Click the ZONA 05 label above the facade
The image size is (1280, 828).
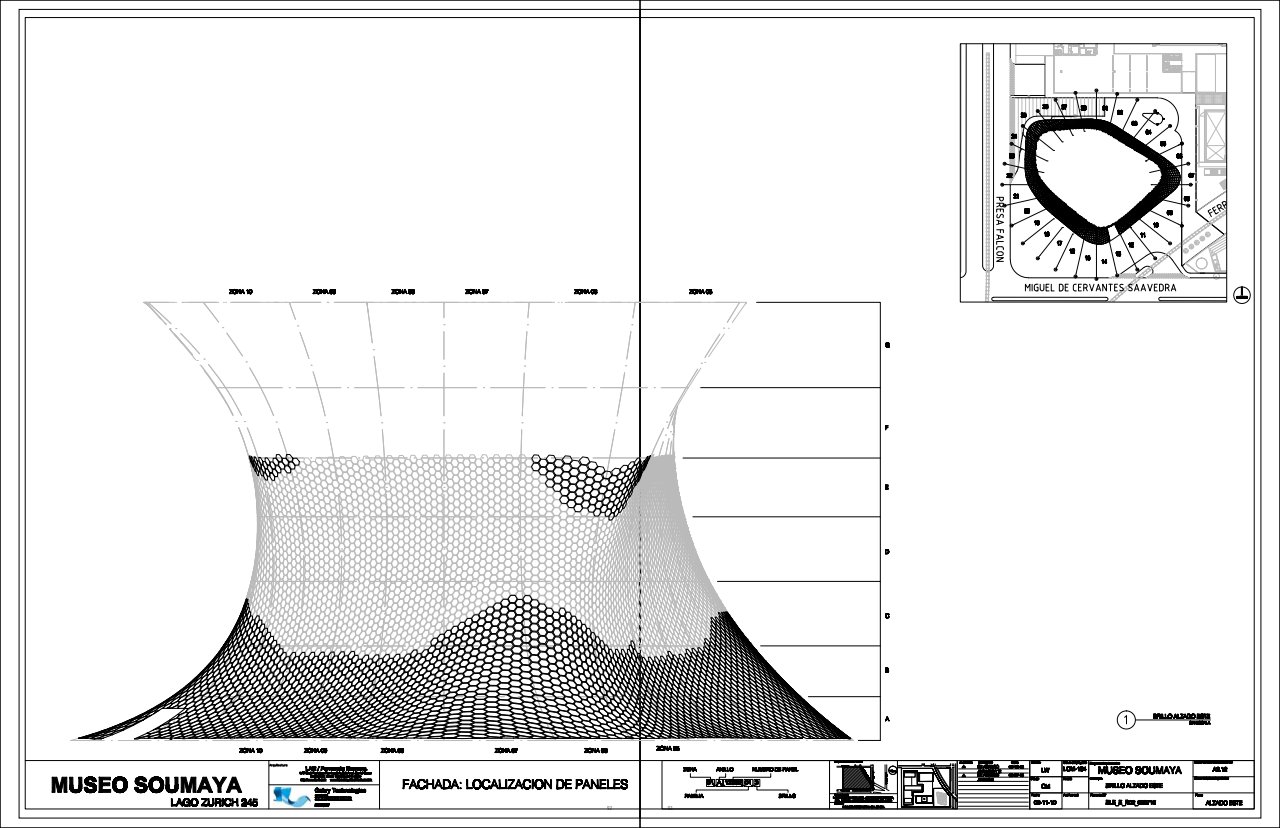pos(700,292)
